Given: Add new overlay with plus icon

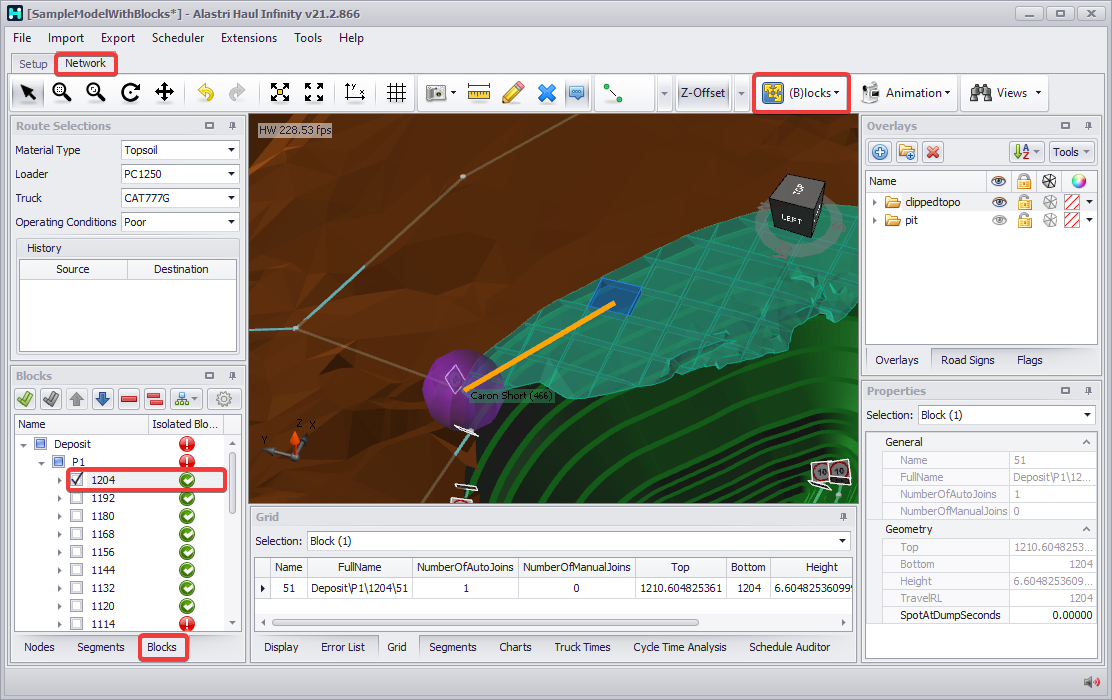Looking at the screenshot, I should [880, 152].
